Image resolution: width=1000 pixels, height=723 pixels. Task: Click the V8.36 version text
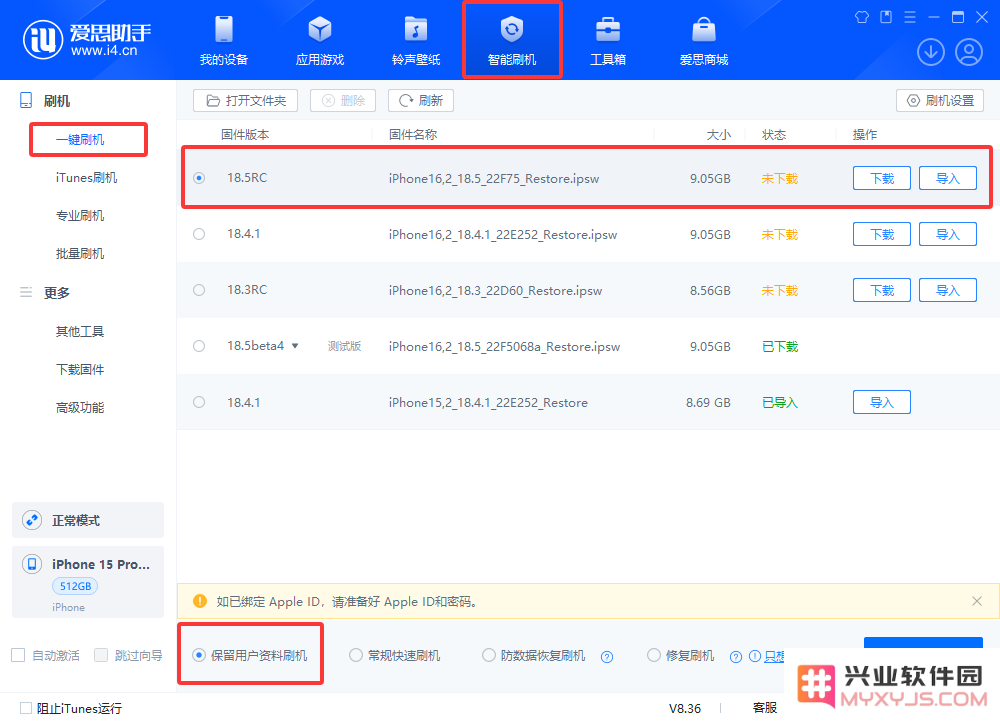685,708
